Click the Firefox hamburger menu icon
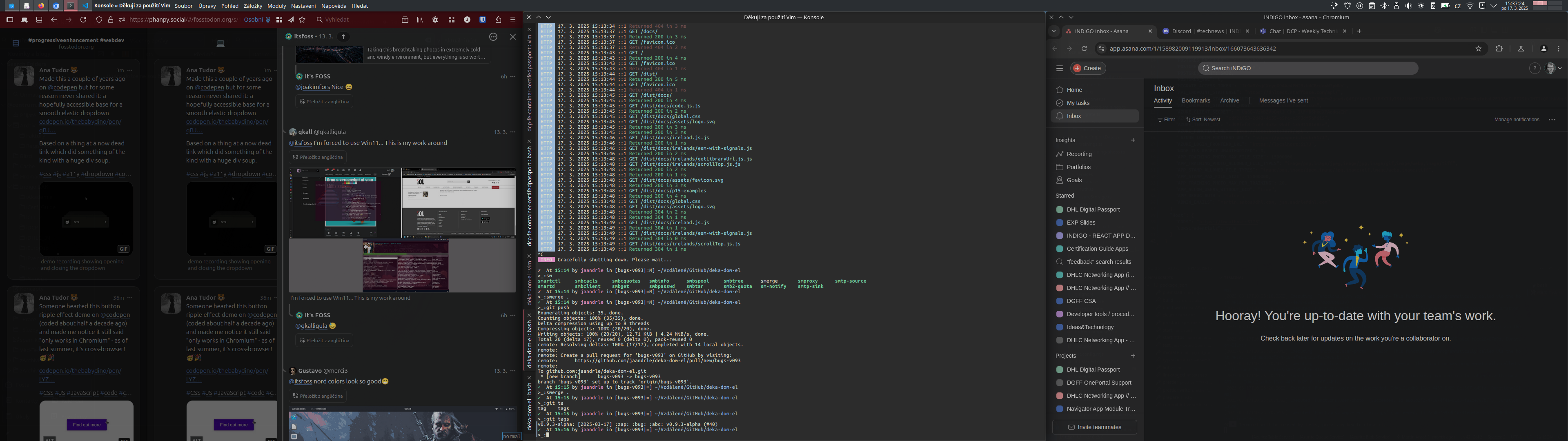This screenshot has width=1568, height=441. (x=513, y=20)
